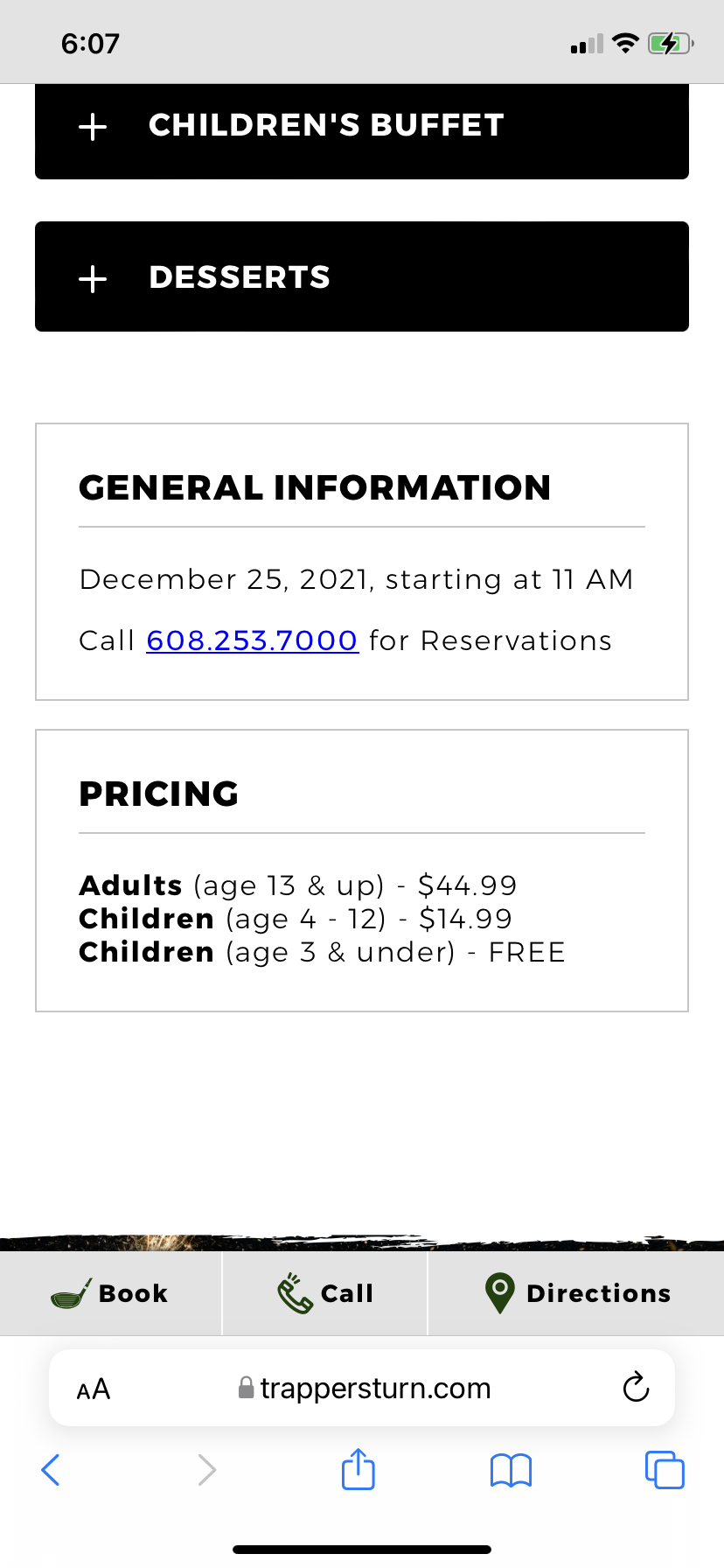Reload the page with refresh icon

pyautogui.click(x=636, y=1388)
